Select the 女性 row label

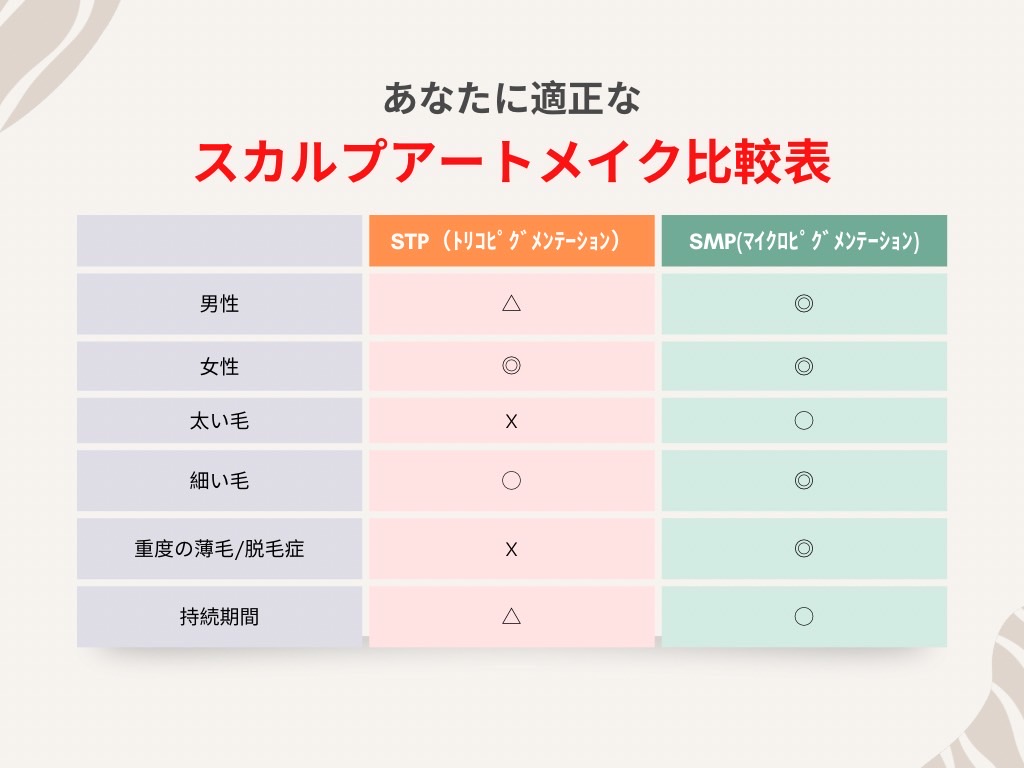[219, 367]
